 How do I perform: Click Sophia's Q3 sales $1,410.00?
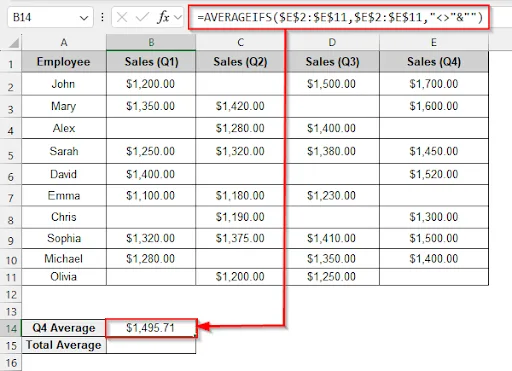[x=332, y=238]
